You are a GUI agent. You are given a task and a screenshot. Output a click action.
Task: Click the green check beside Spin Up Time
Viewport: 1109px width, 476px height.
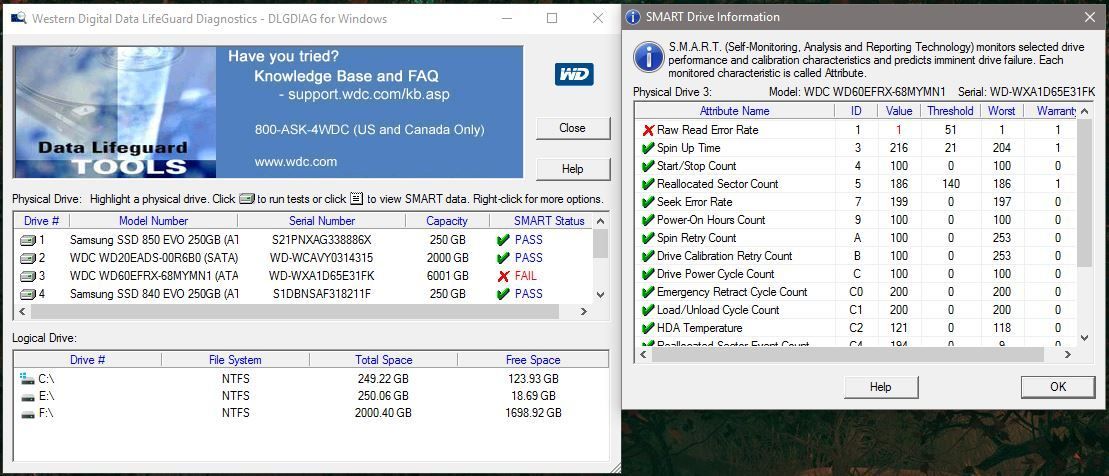point(648,148)
